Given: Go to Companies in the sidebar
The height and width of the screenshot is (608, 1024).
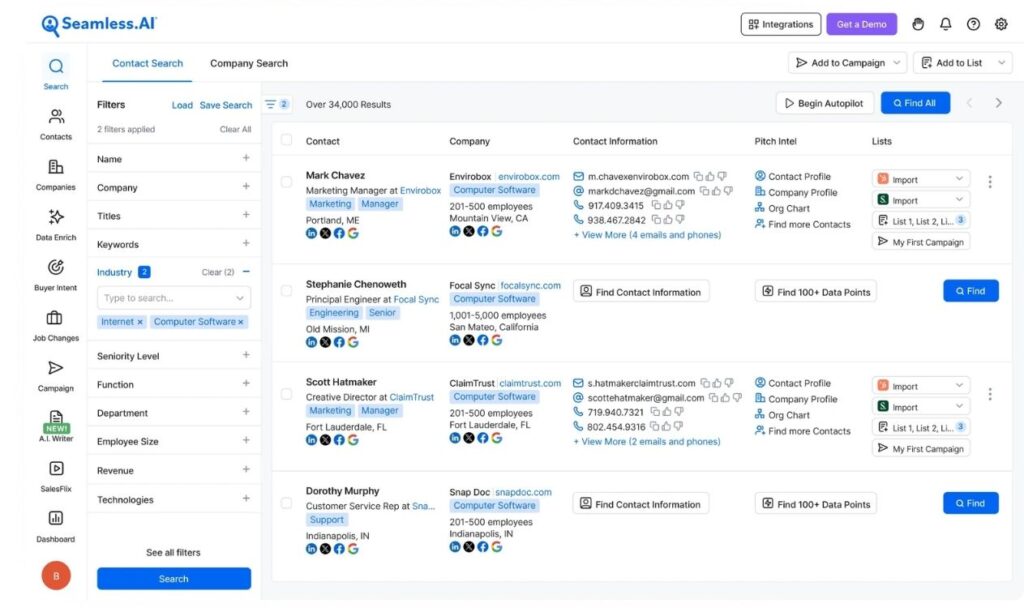Looking at the screenshot, I should [56, 174].
